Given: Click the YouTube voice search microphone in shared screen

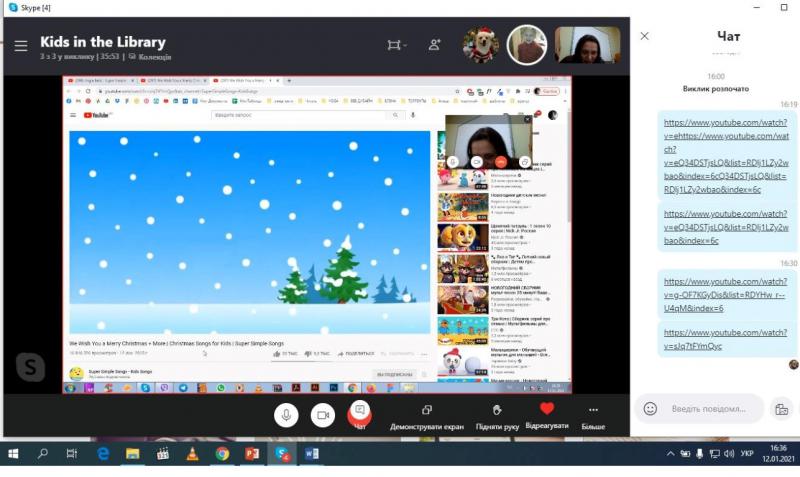Looking at the screenshot, I should [413, 115].
